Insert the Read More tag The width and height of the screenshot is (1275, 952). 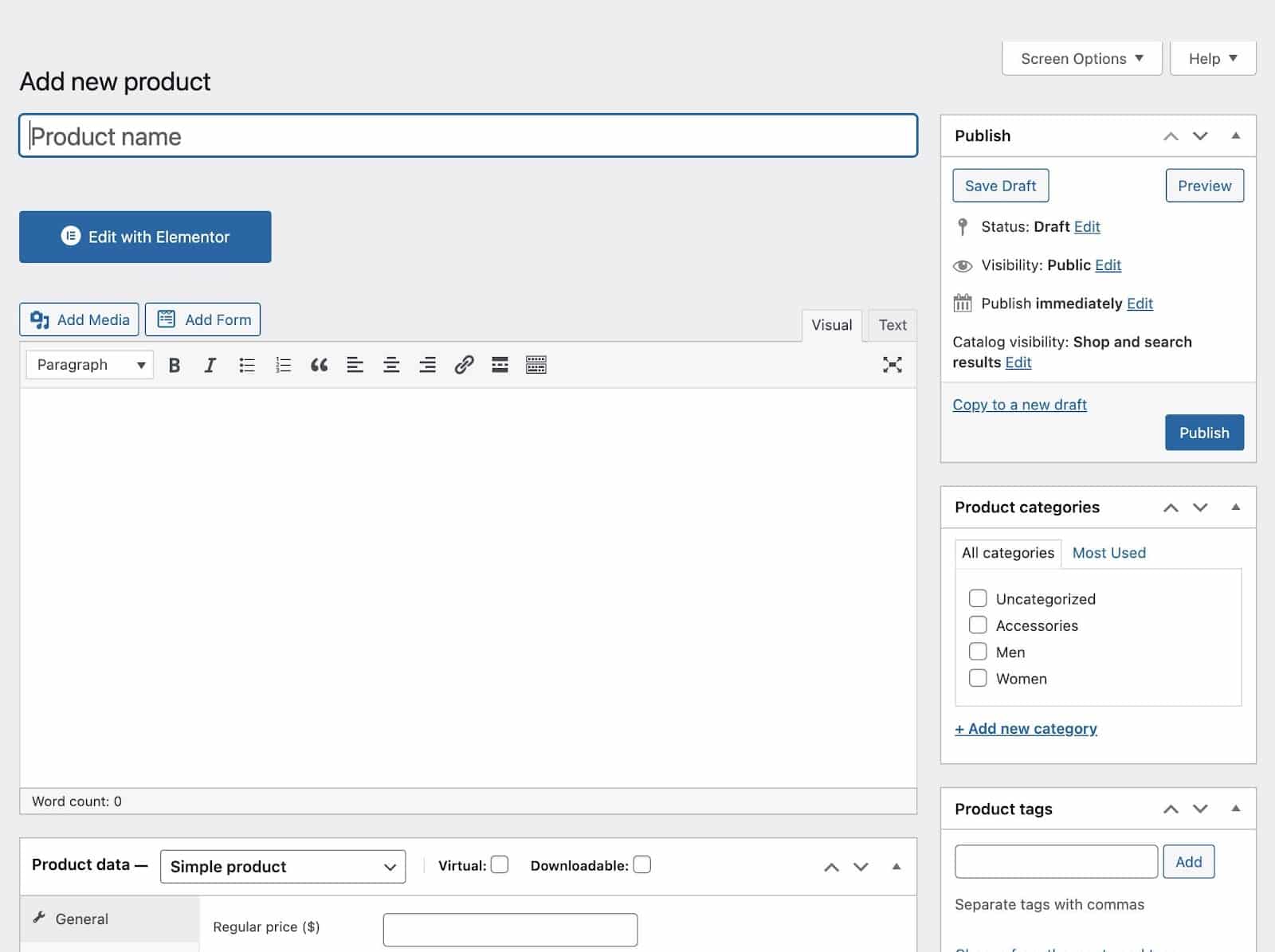(500, 365)
